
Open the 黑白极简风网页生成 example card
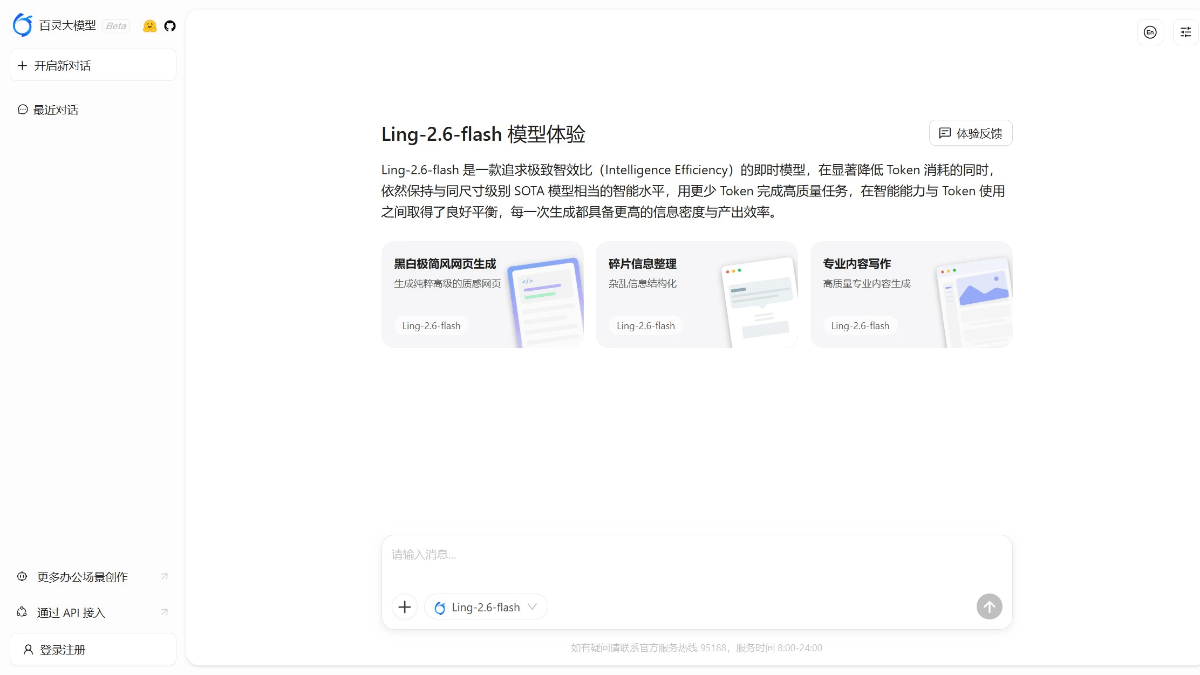pos(483,294)
